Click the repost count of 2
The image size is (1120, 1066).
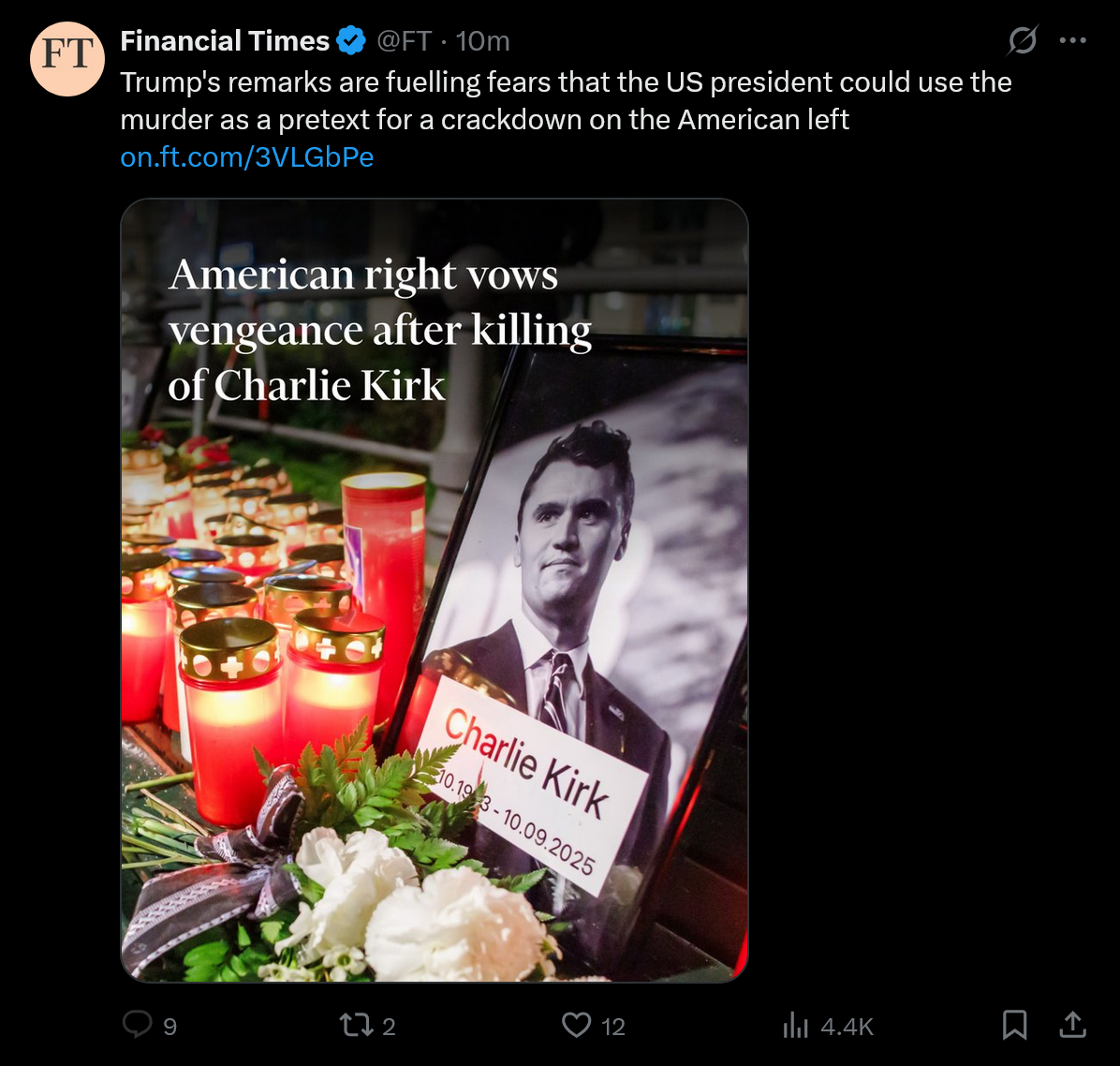(x=389, y=1027)
